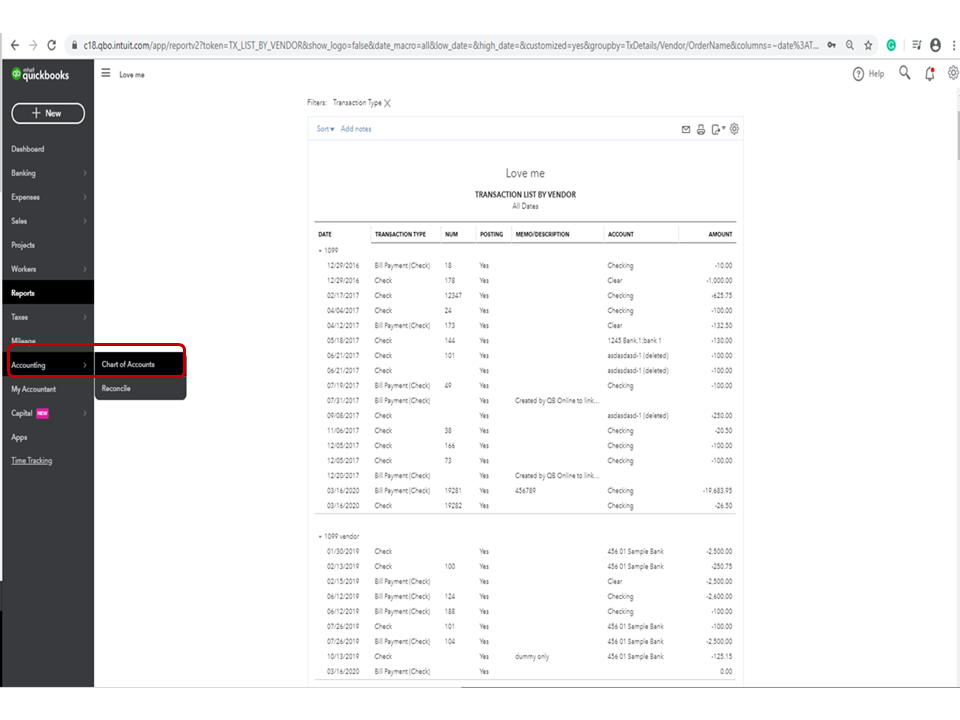This screenshot has height=720, width=960.
Task: Open the Bill Payment (Check) dated 03/16/2020 num 19281
Action: pyautogui.click(x=402, y=490)
